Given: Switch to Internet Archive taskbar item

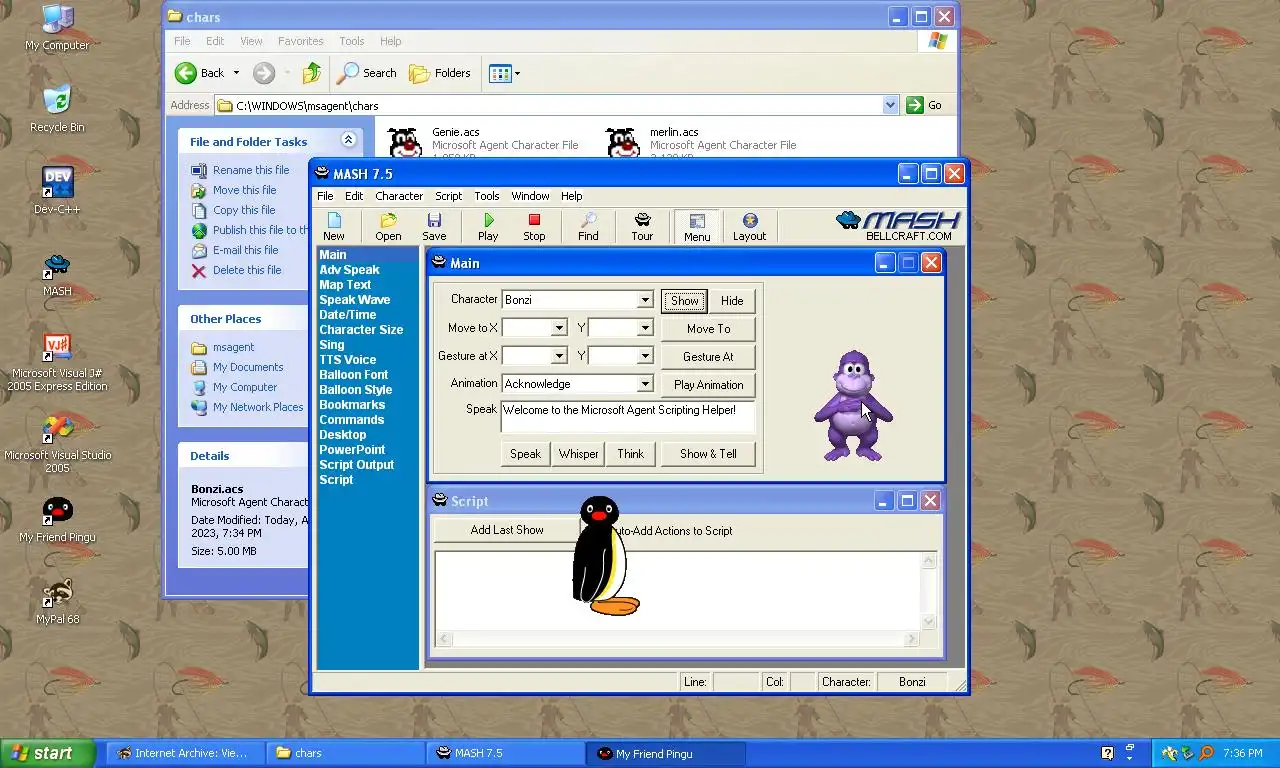Looking at the screenshot, I should [x=186, y=754].
